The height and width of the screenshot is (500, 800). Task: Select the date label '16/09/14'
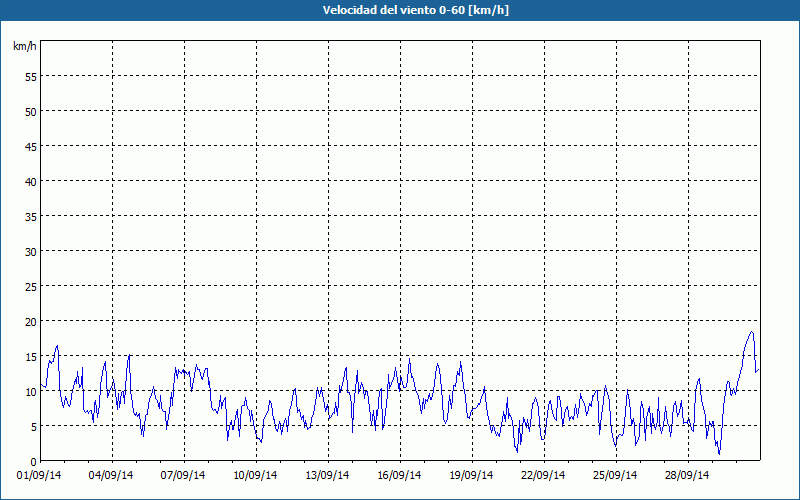399,475
